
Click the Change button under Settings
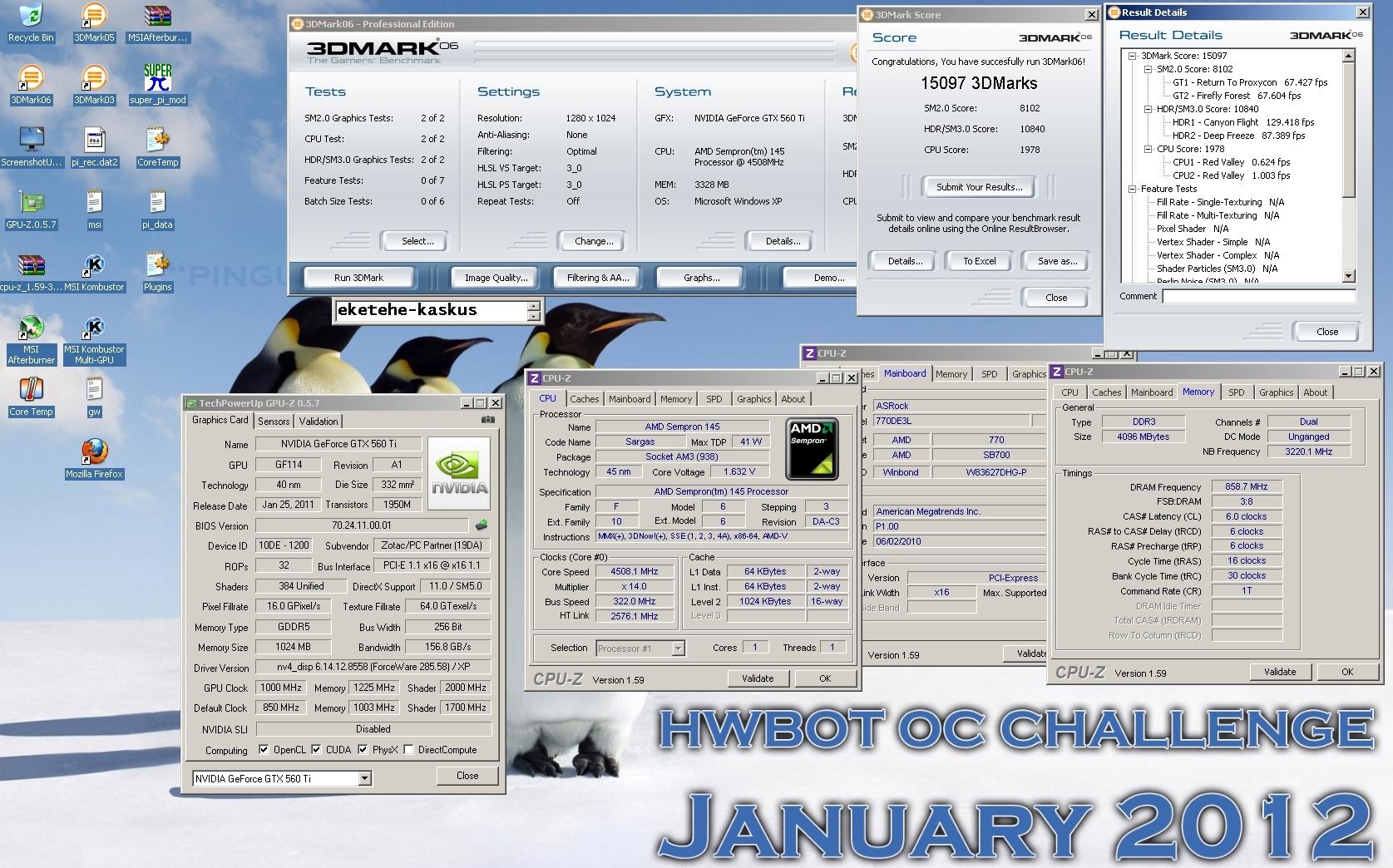594,241
